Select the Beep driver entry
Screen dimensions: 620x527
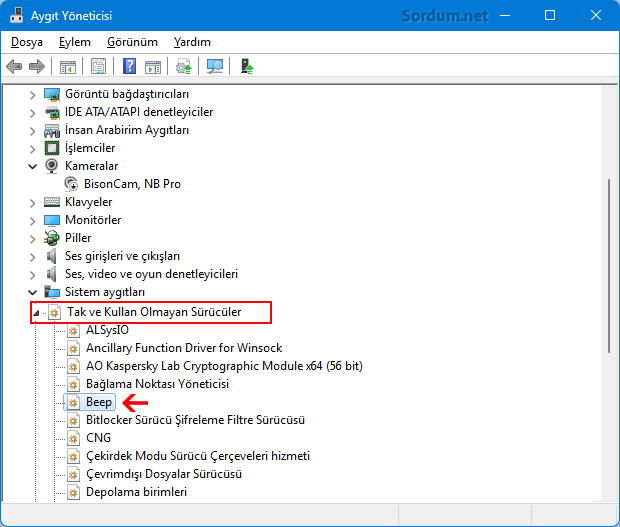tap(99, 402)
